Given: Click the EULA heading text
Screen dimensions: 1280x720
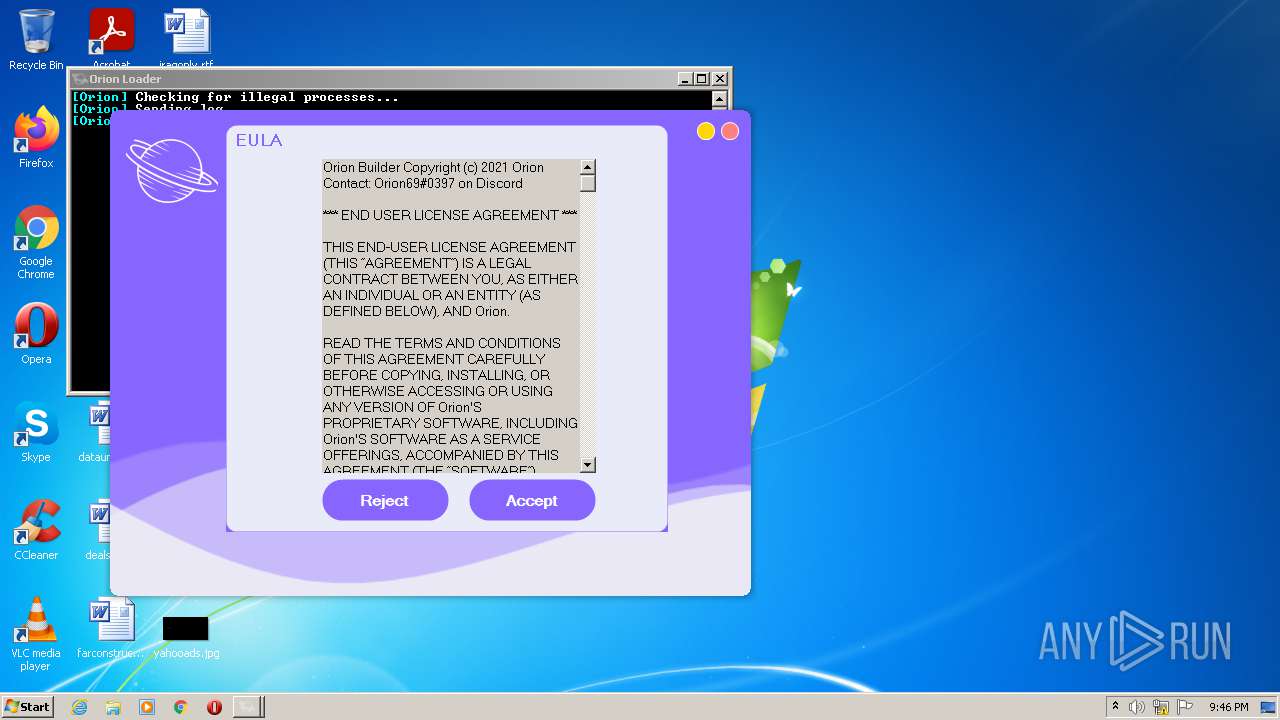Looking at the screenshot, I should pyautogui.click(x=259, y=140).
